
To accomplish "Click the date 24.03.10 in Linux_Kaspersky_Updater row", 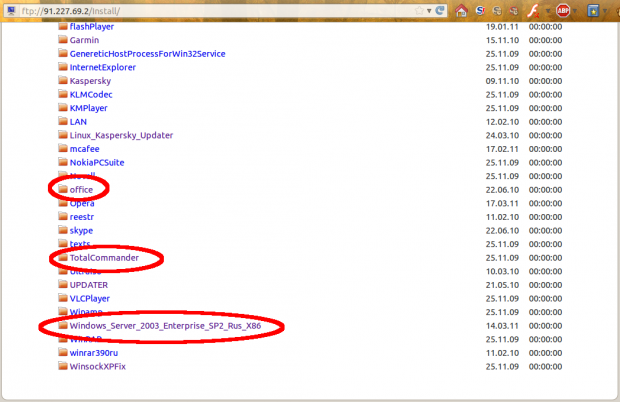I will [x=502, y=136].
